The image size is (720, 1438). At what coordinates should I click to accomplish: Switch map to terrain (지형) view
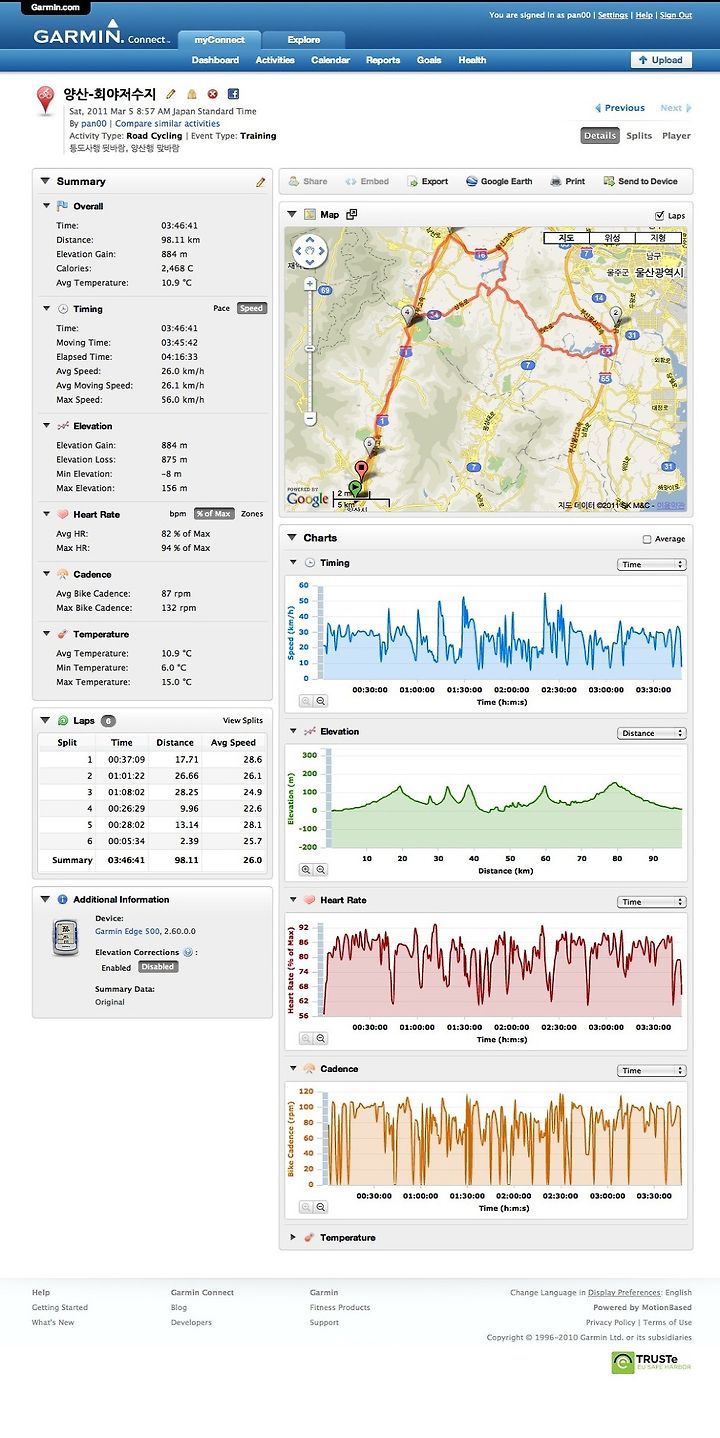coord(658,238)
